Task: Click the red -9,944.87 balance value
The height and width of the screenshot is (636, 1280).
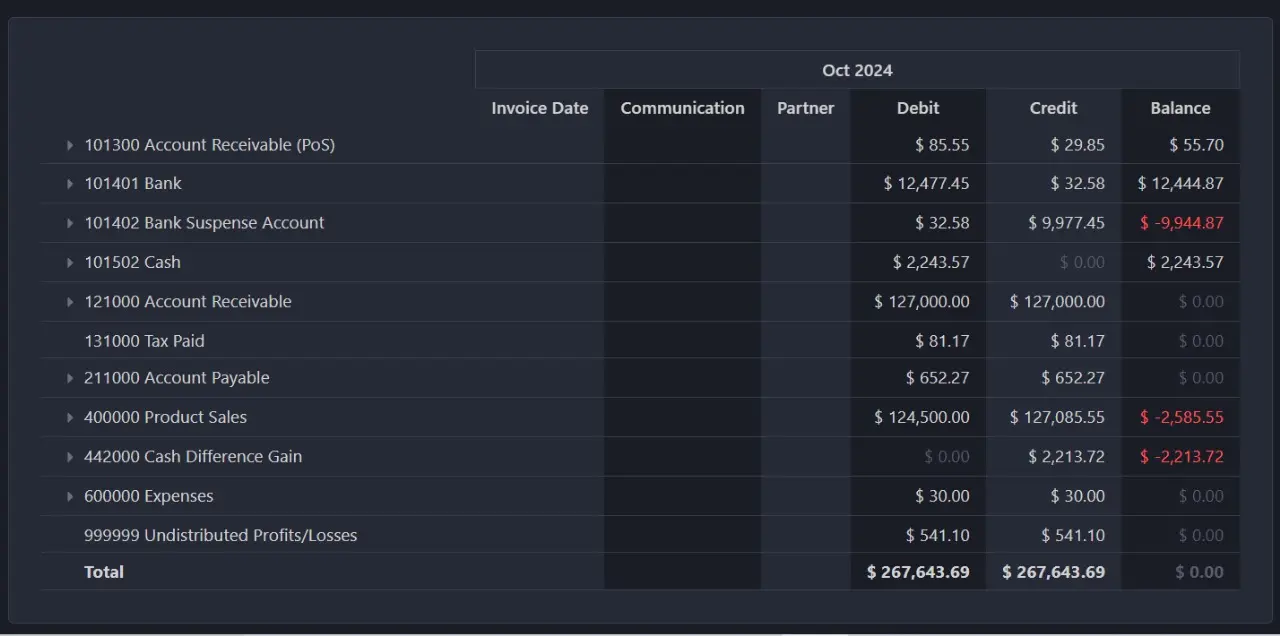Action: click(1182, 223)
